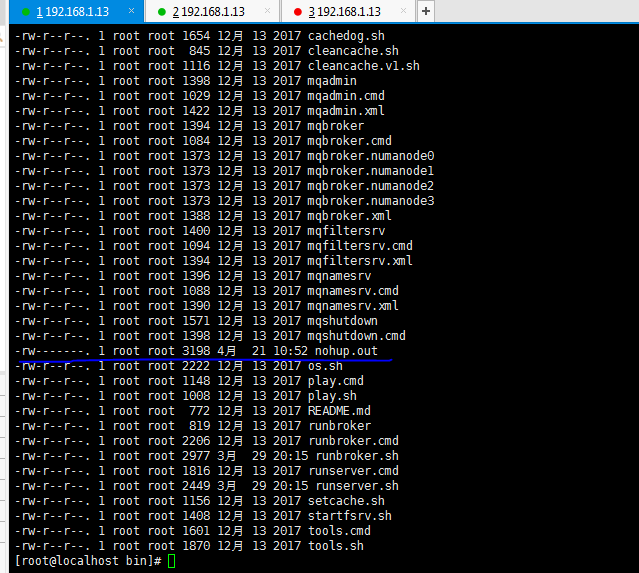
Task: Click the filename runbroker
Action: [x=339, y=426]
